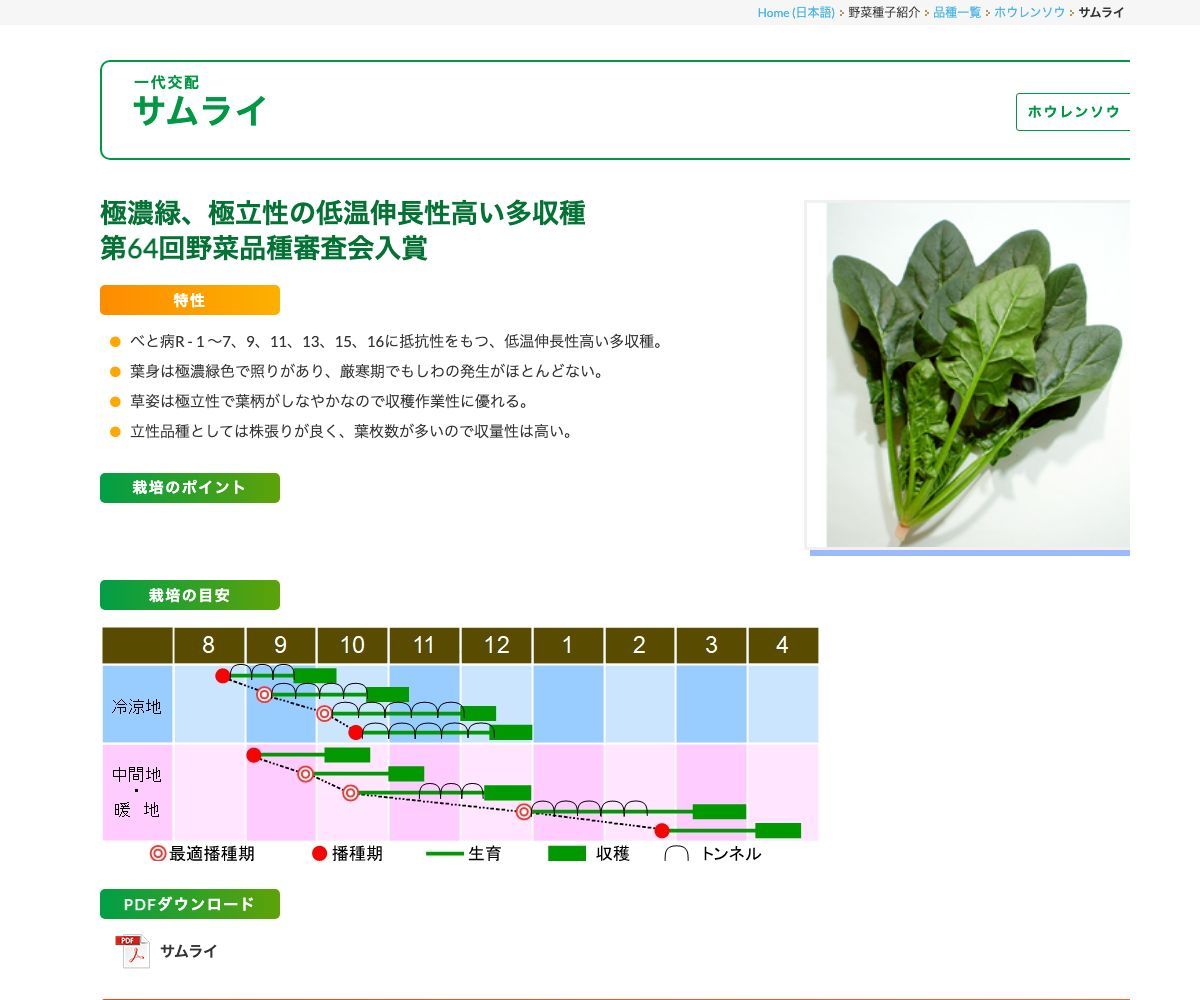
Task: Click the ホウレンソウ button at top right
Action: [1074, 111]
